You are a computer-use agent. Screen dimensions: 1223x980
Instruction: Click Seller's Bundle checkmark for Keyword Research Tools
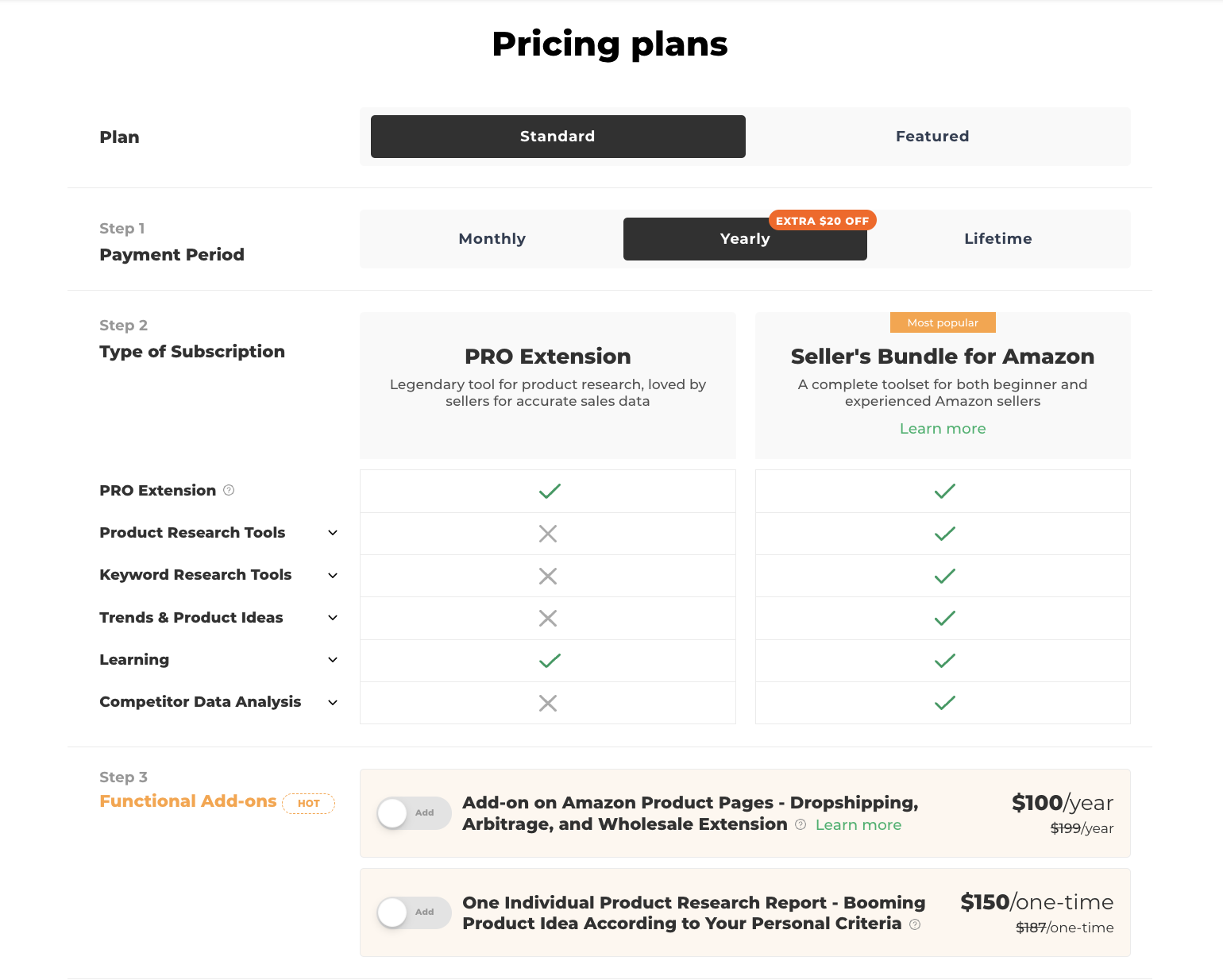click(945, 576)
